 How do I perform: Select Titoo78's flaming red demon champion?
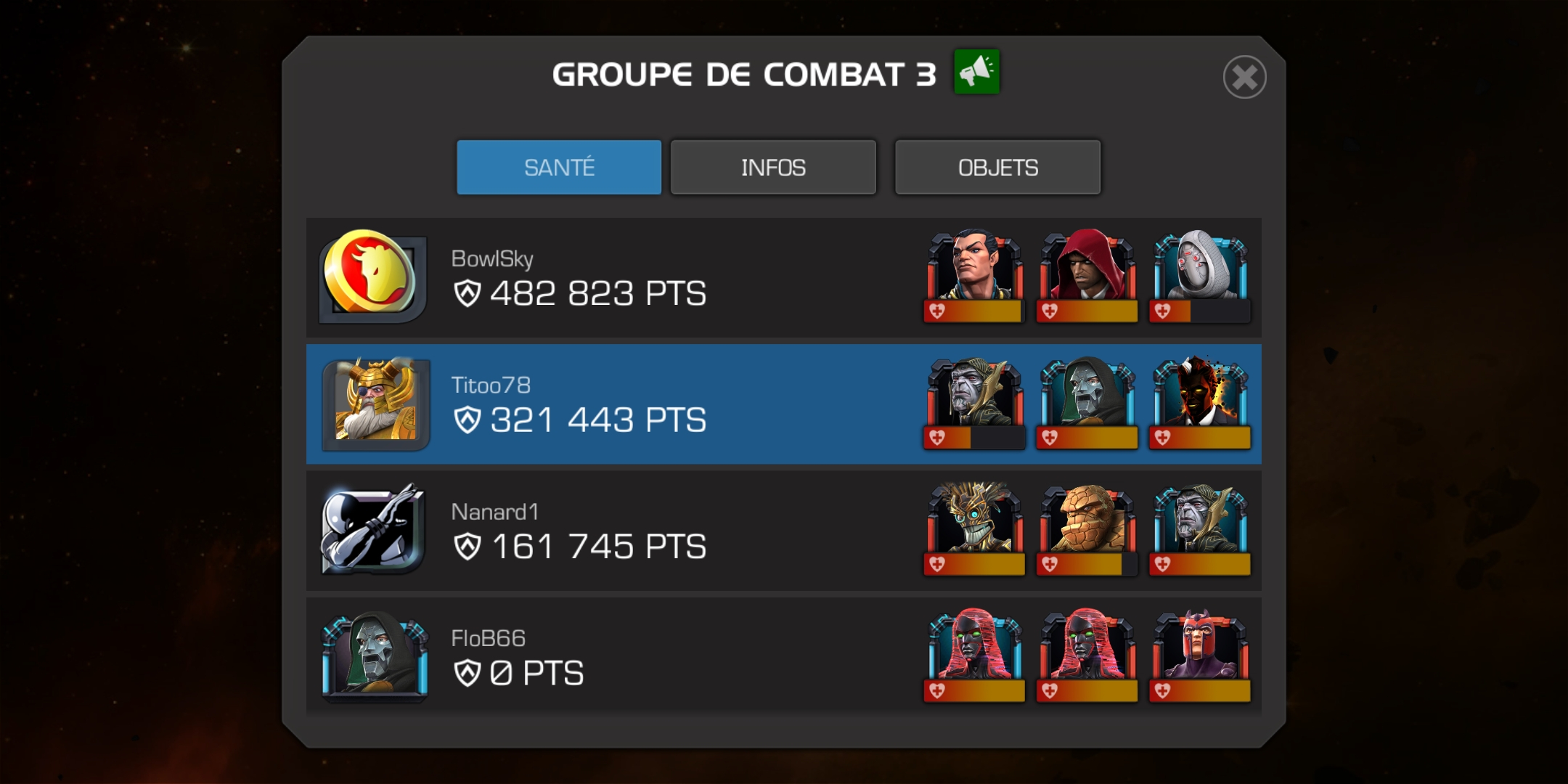point(1200,393)
